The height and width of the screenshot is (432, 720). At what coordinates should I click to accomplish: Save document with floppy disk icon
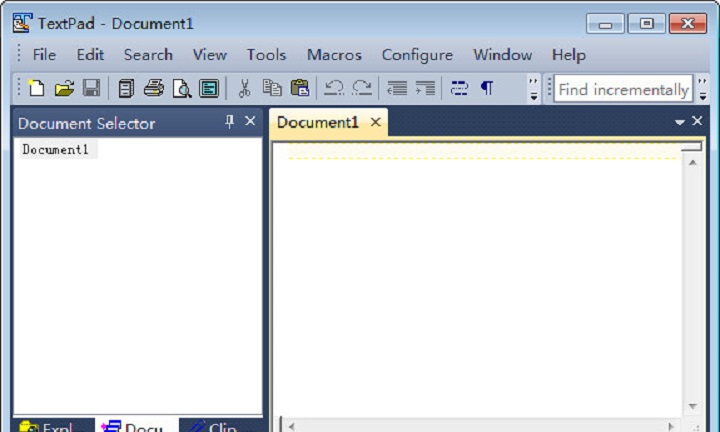(x=91, y=88)
